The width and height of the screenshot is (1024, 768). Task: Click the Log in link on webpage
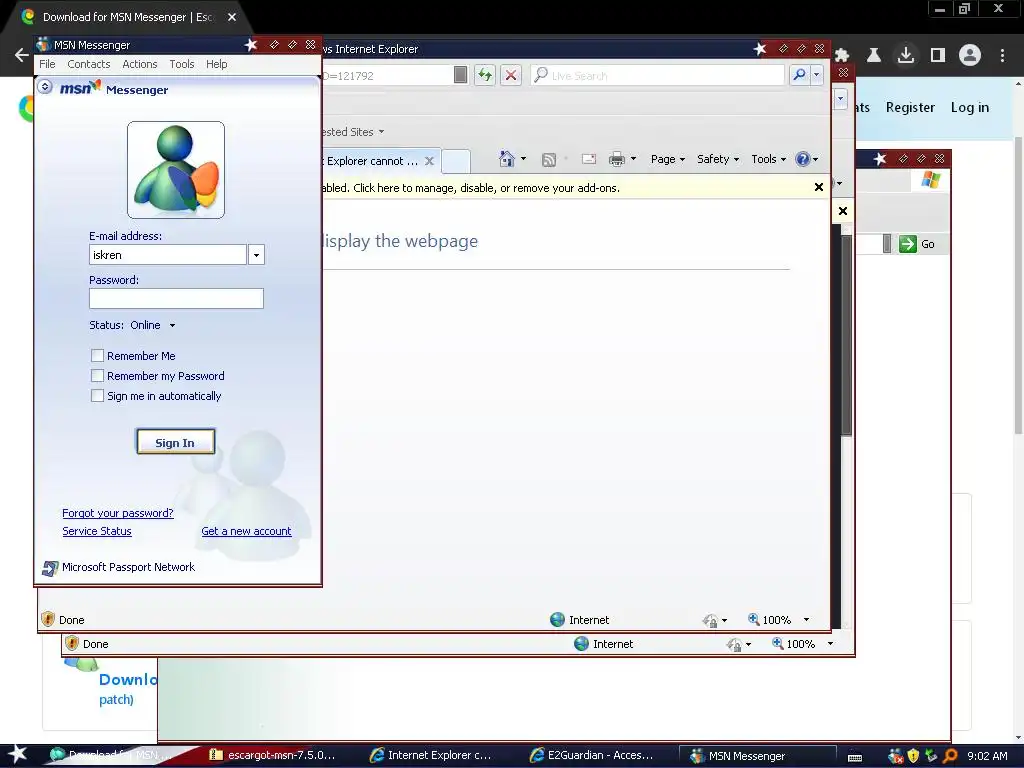(x=970, y=107)
